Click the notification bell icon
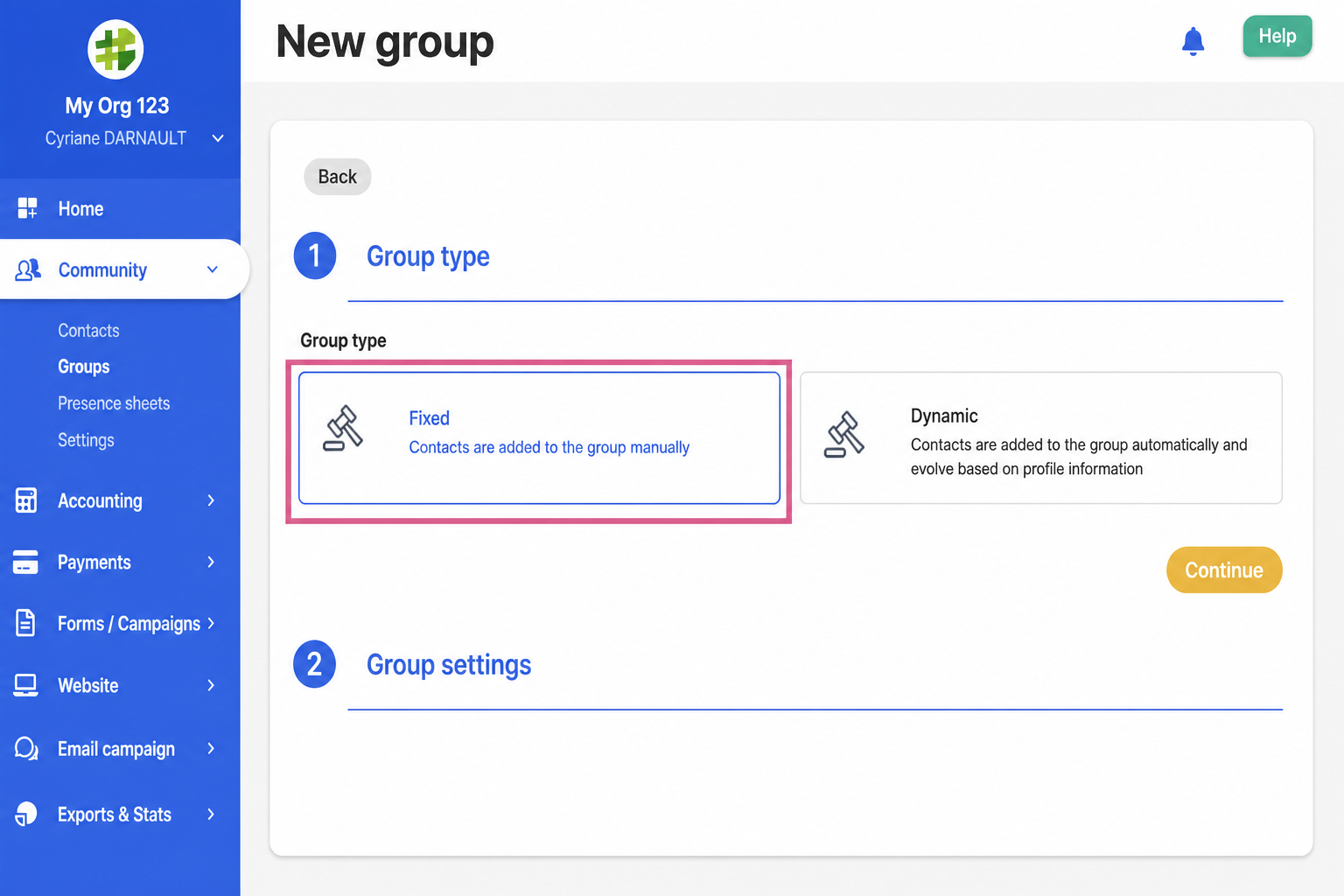This screenshot has height=896, width=1344. point(1193,41)
